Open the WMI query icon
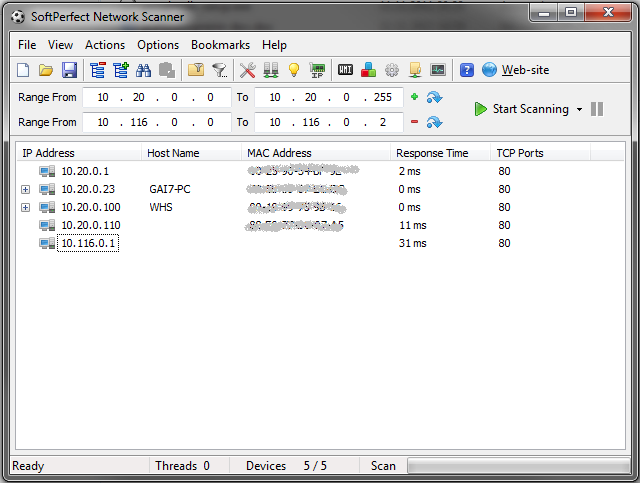This screenshot has width=640, height=483. click(345, 70)
